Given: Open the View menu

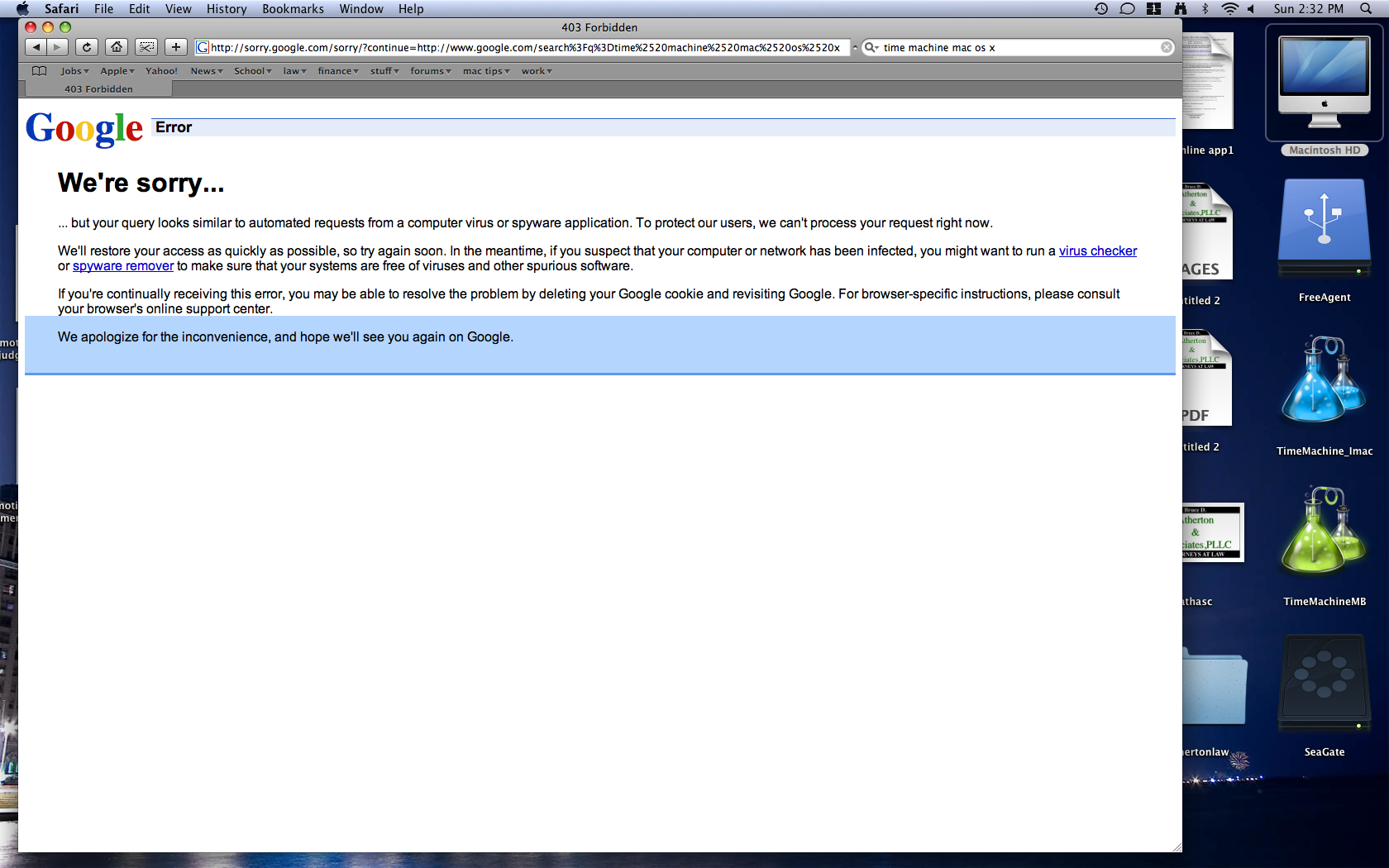Looking at the screenshot, I should pyautogui.click(x=178, y=9).
